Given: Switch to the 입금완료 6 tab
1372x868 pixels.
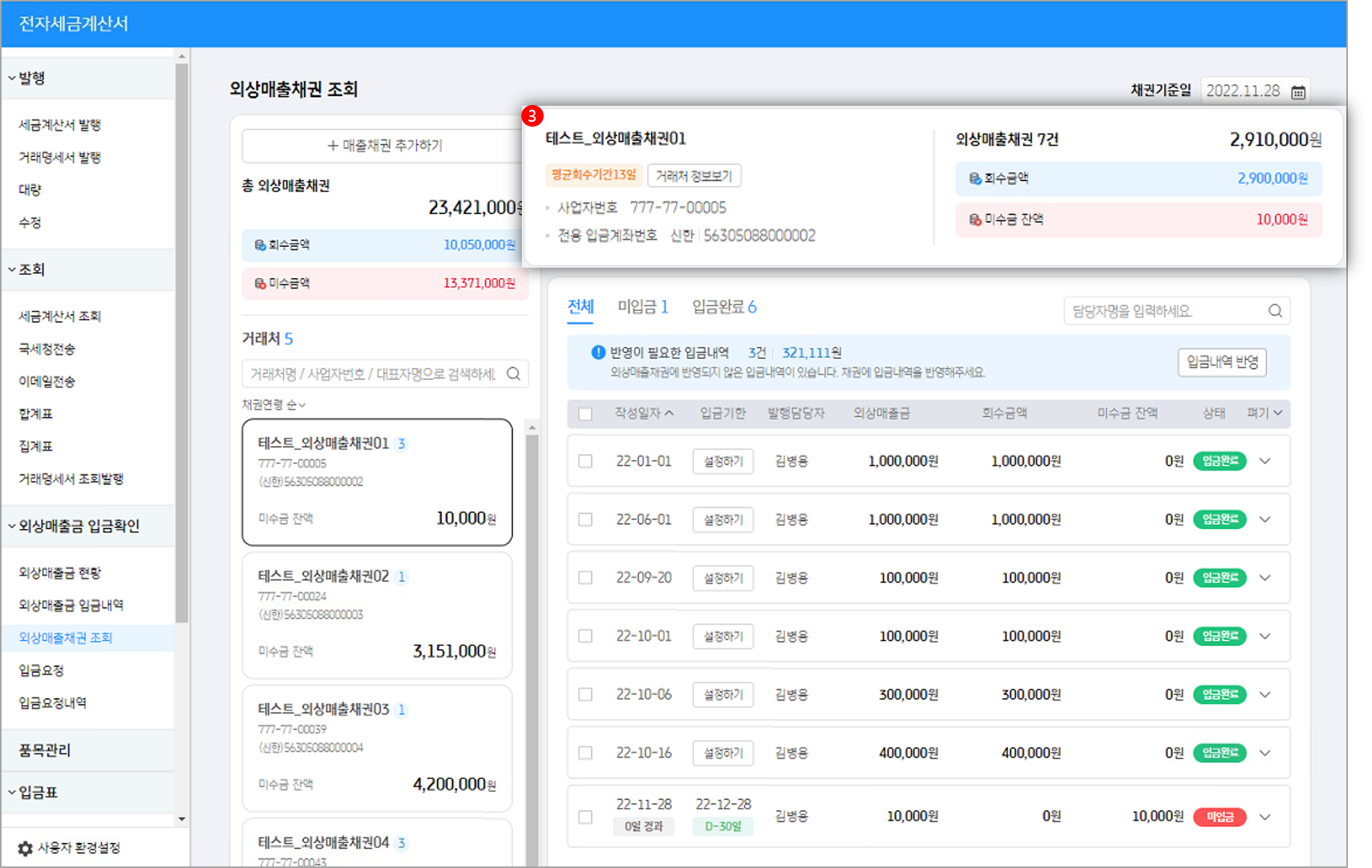Looking at the screenshot, I should click(724, 307).
